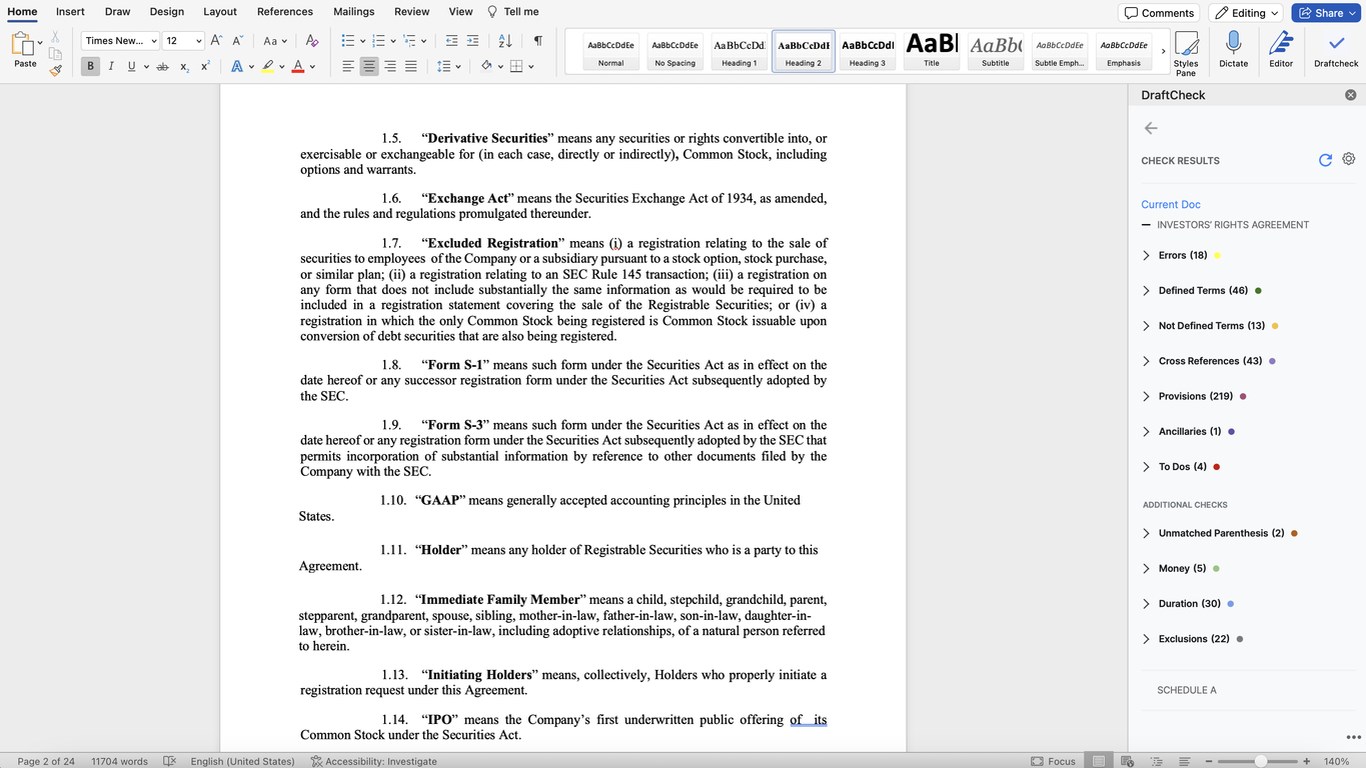
Task: Click the Format Painter brush icon
Action: click(x=56, y=70)
